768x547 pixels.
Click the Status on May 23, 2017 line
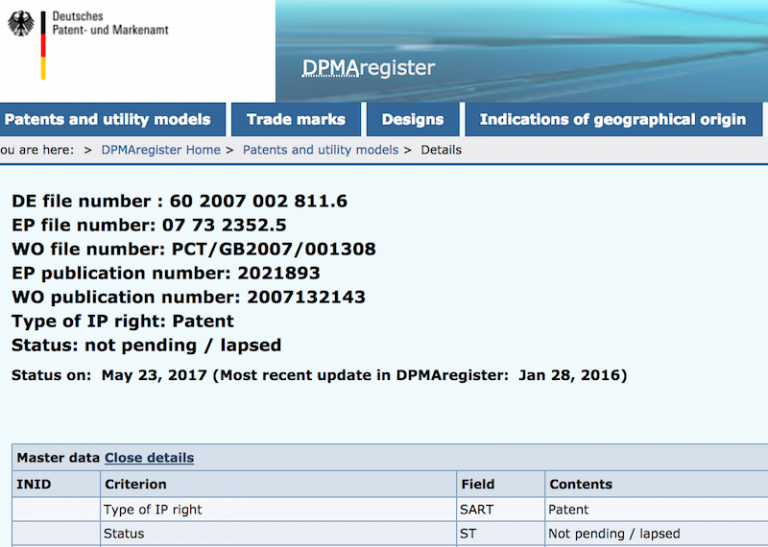pyautogui.click(x=319, y=376)
